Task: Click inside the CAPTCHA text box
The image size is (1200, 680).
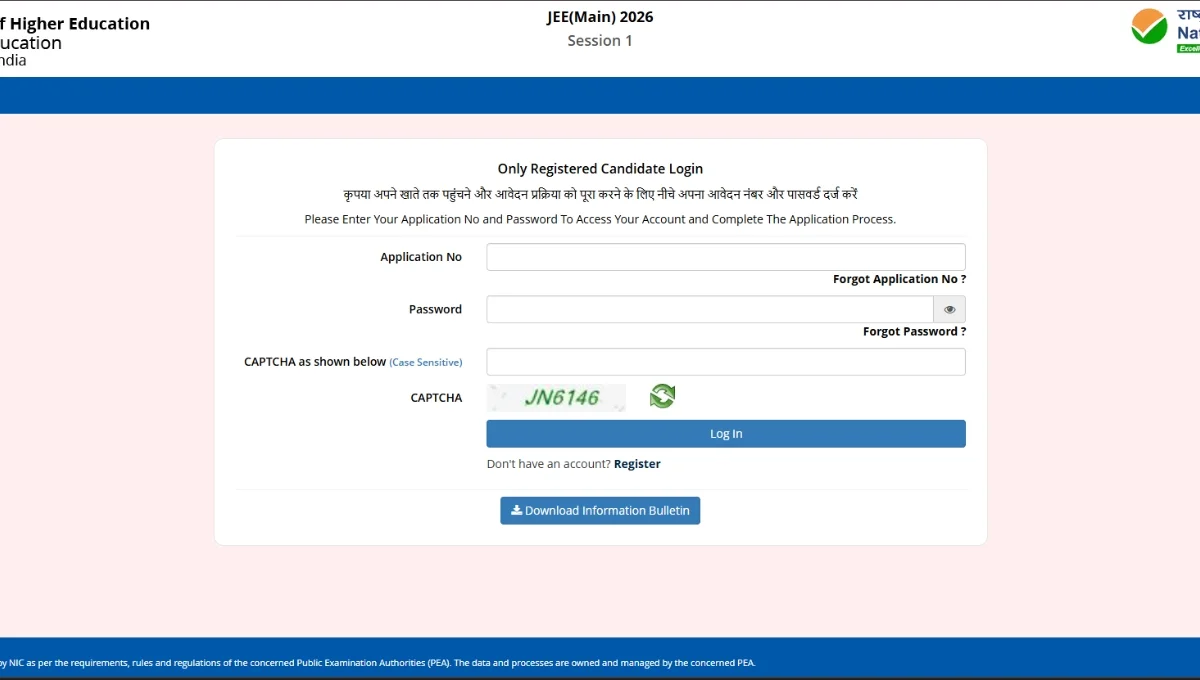Action: click(x=725, y=361)
